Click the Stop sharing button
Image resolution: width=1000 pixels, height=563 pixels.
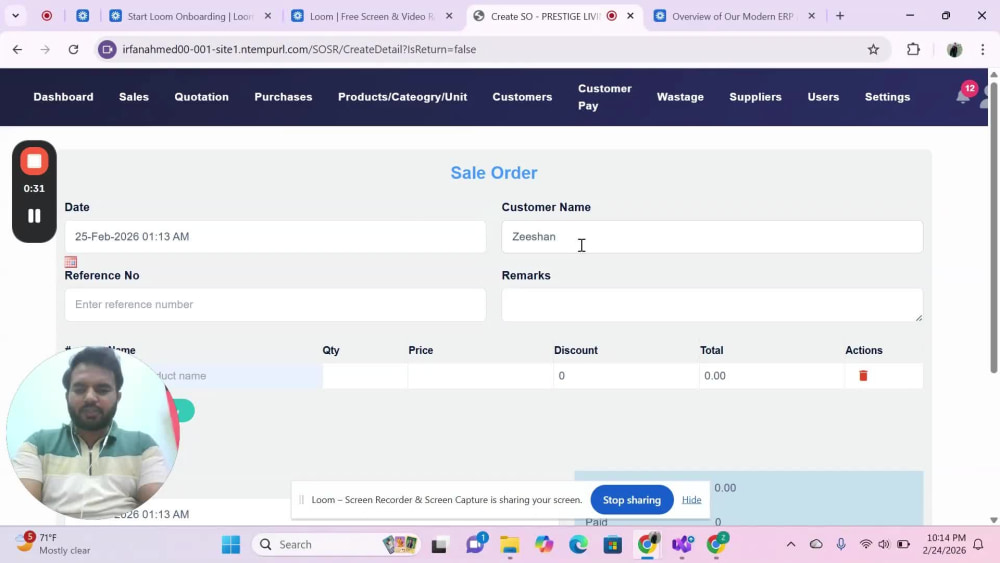[631, 500]
